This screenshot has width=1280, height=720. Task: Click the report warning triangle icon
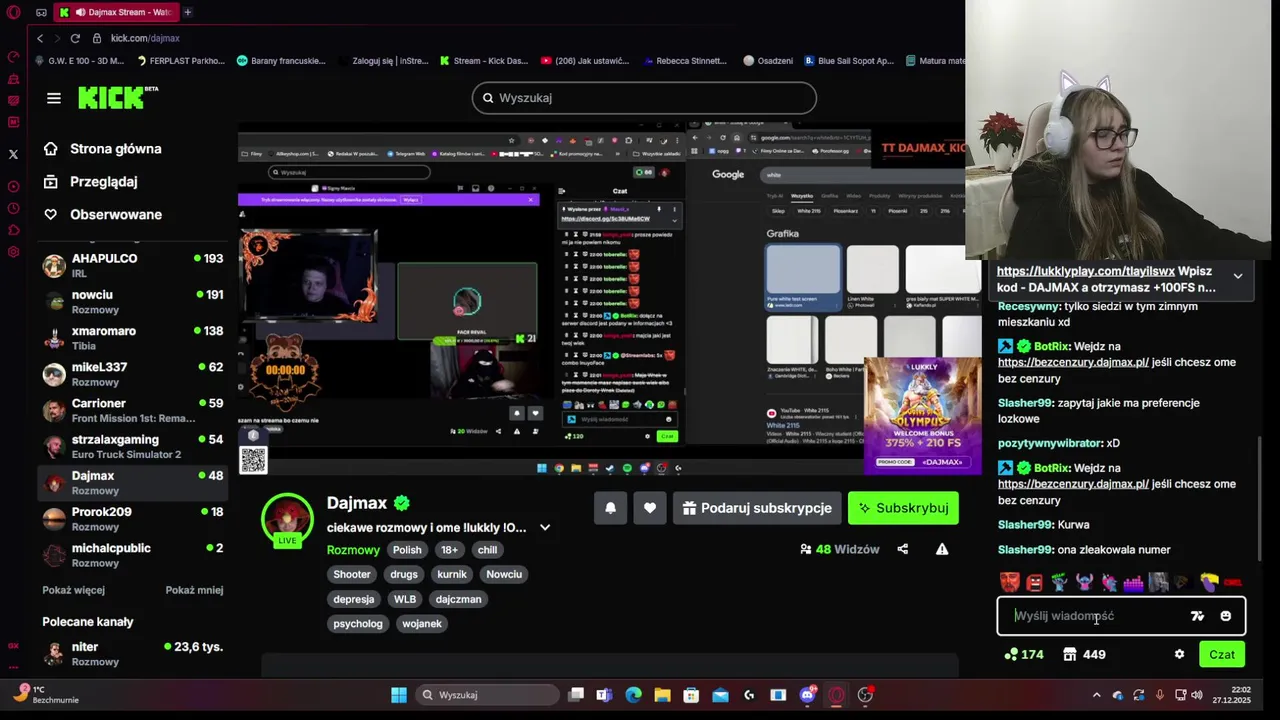pyautogui.click(x=942, y=549)
